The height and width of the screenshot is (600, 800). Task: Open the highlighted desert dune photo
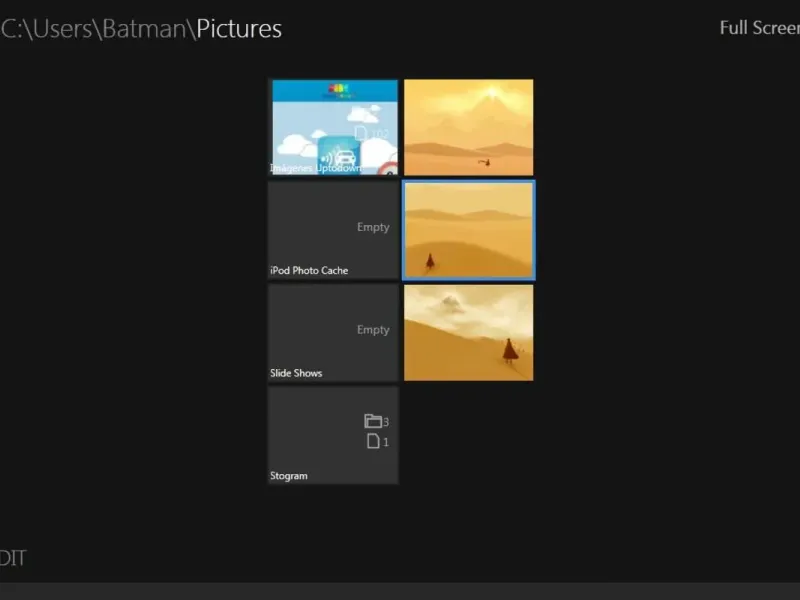[x=468, y=230]
